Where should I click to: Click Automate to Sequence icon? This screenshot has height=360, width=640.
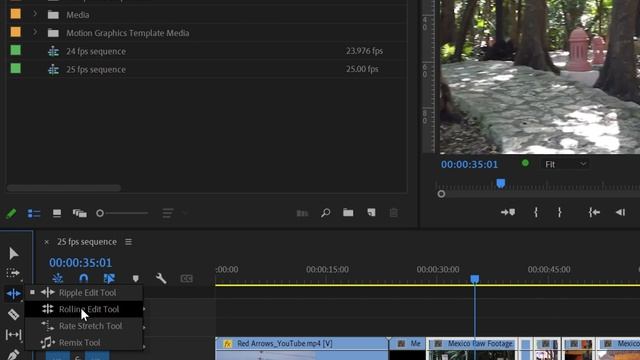(302, 213)
